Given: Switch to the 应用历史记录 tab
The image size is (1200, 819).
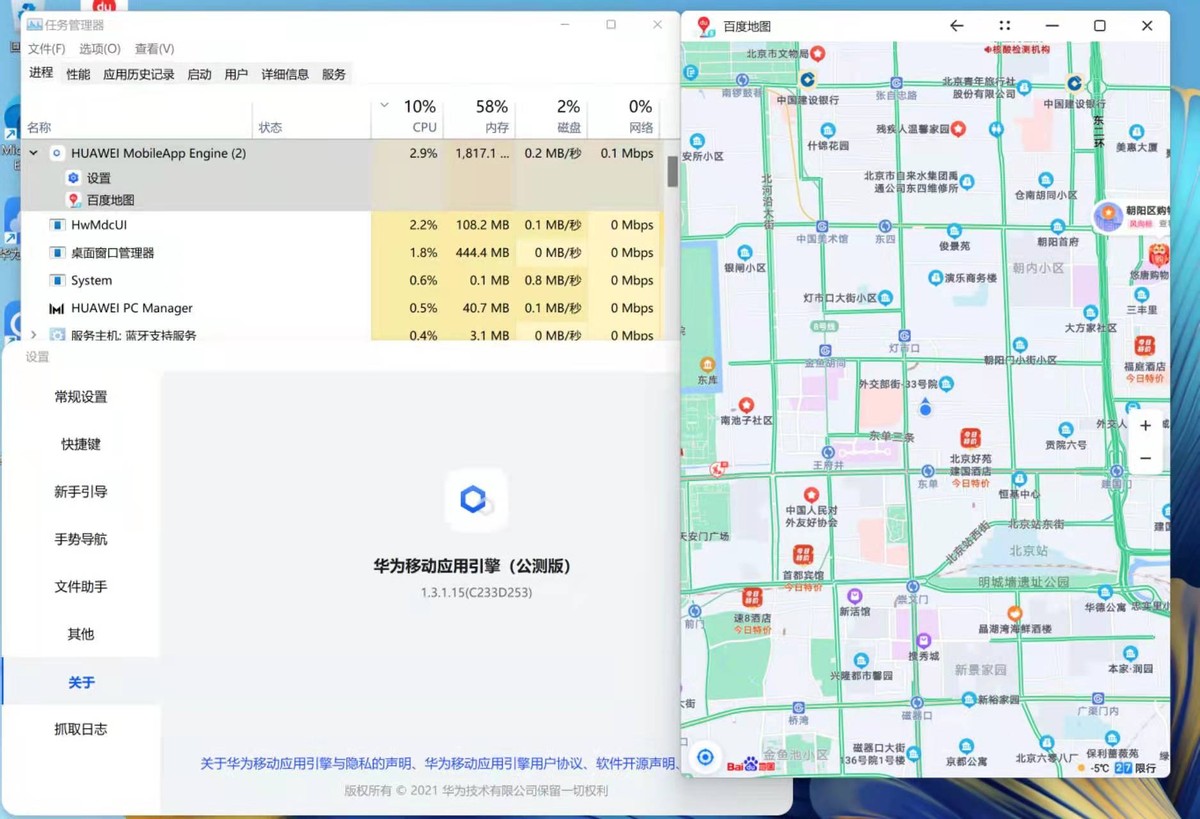Looking at the screenshot, I should click(139, 74).
